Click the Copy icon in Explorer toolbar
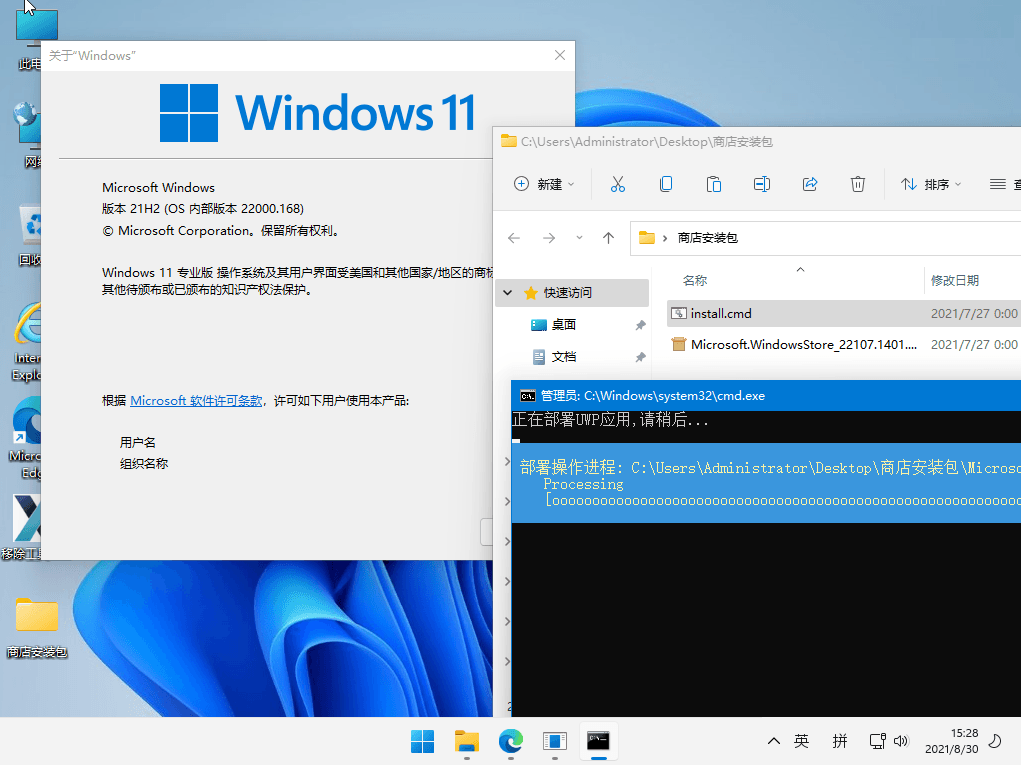 tap(665, 184)
